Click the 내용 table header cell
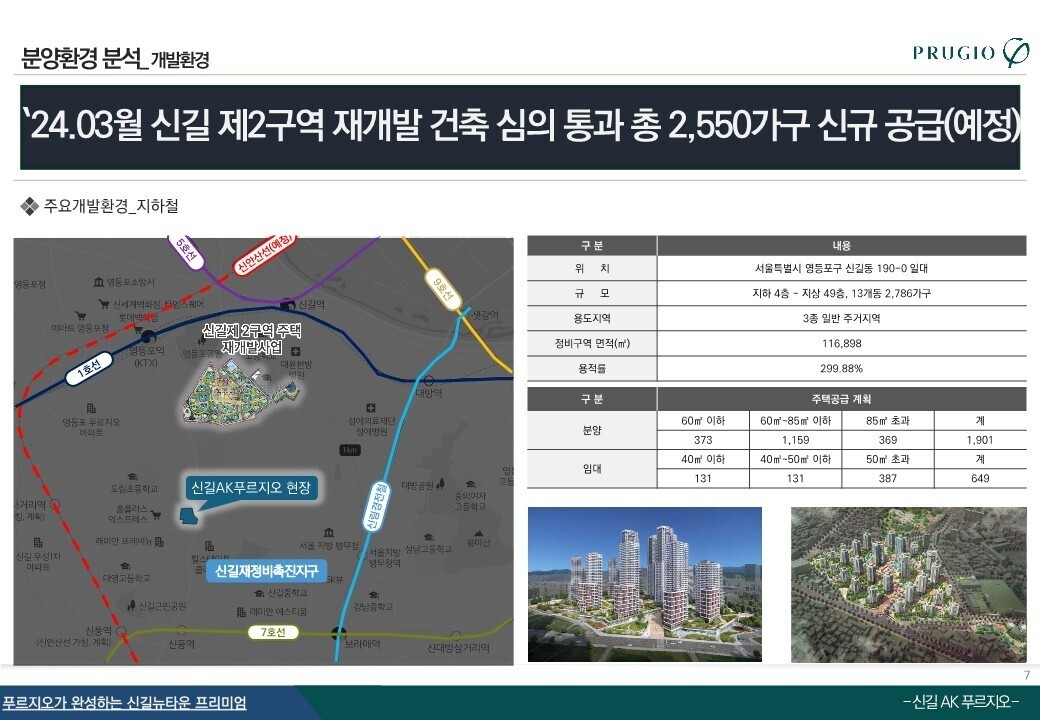The width and height of the screenshot is (1040, 720). click(842, 245)
